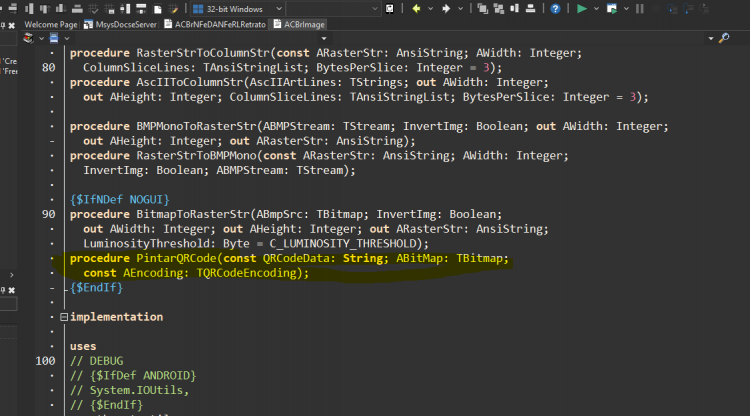Viewport: 750px width, 416px height.
Task: Click gutter line number 90
Action: [48, 214]
